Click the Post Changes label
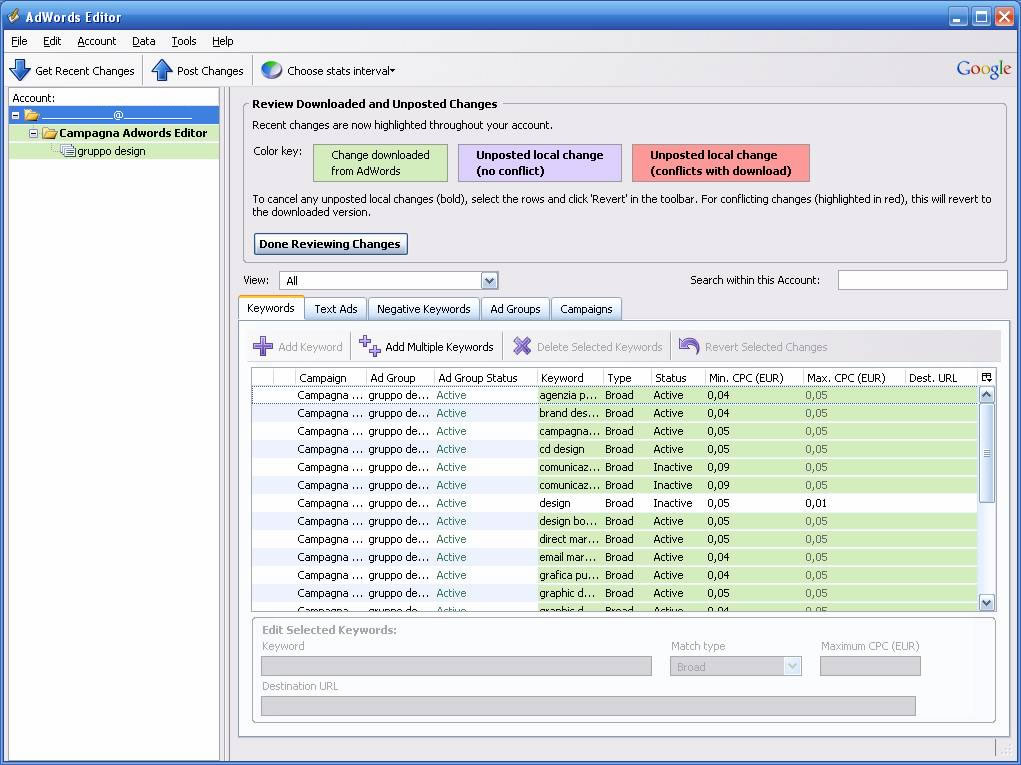1021x765 pixels. (210, 70)
